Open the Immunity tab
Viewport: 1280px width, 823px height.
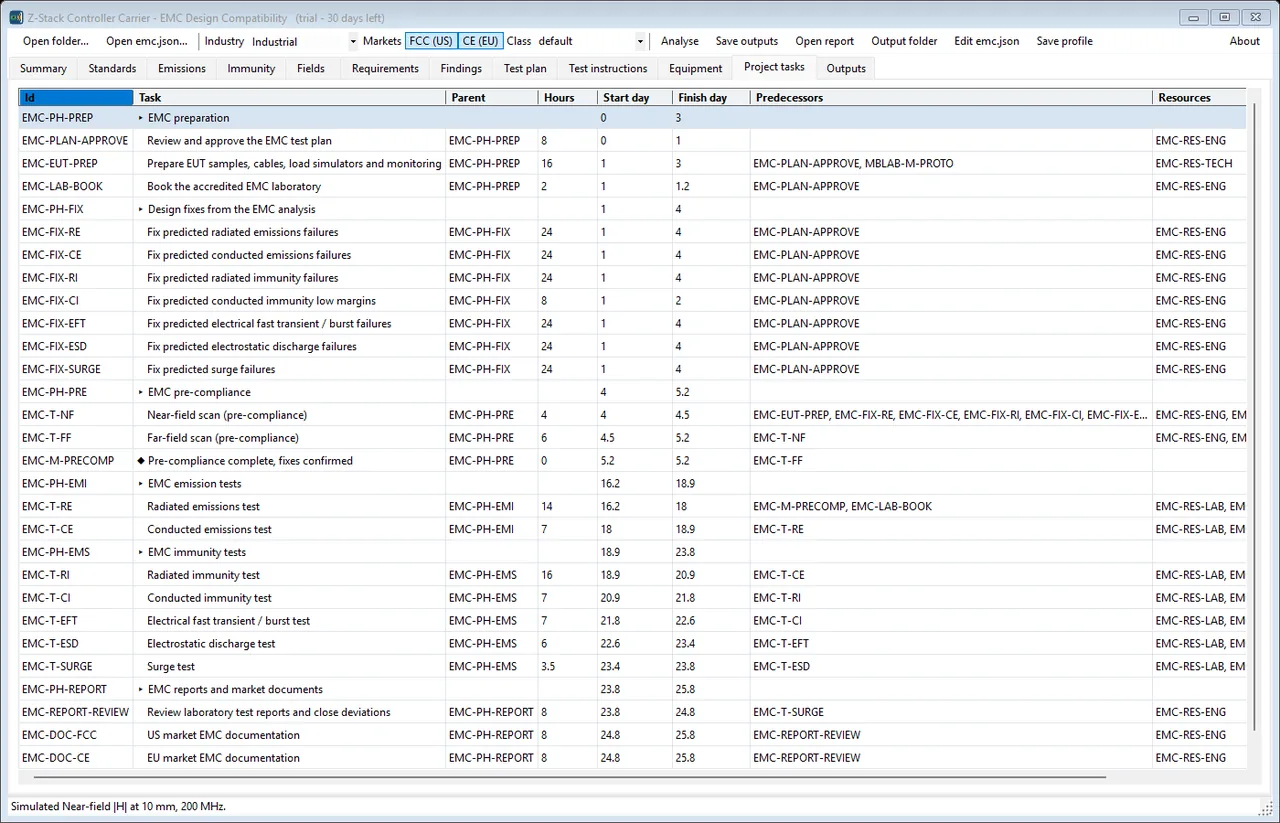251,69
